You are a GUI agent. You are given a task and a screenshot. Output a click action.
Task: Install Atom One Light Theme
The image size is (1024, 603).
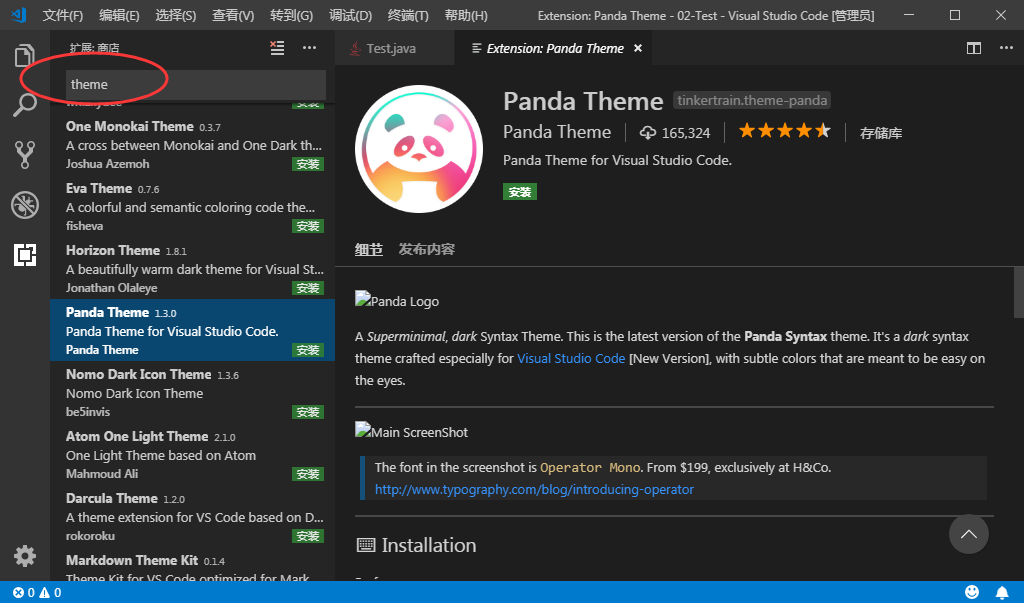(308, 474)
